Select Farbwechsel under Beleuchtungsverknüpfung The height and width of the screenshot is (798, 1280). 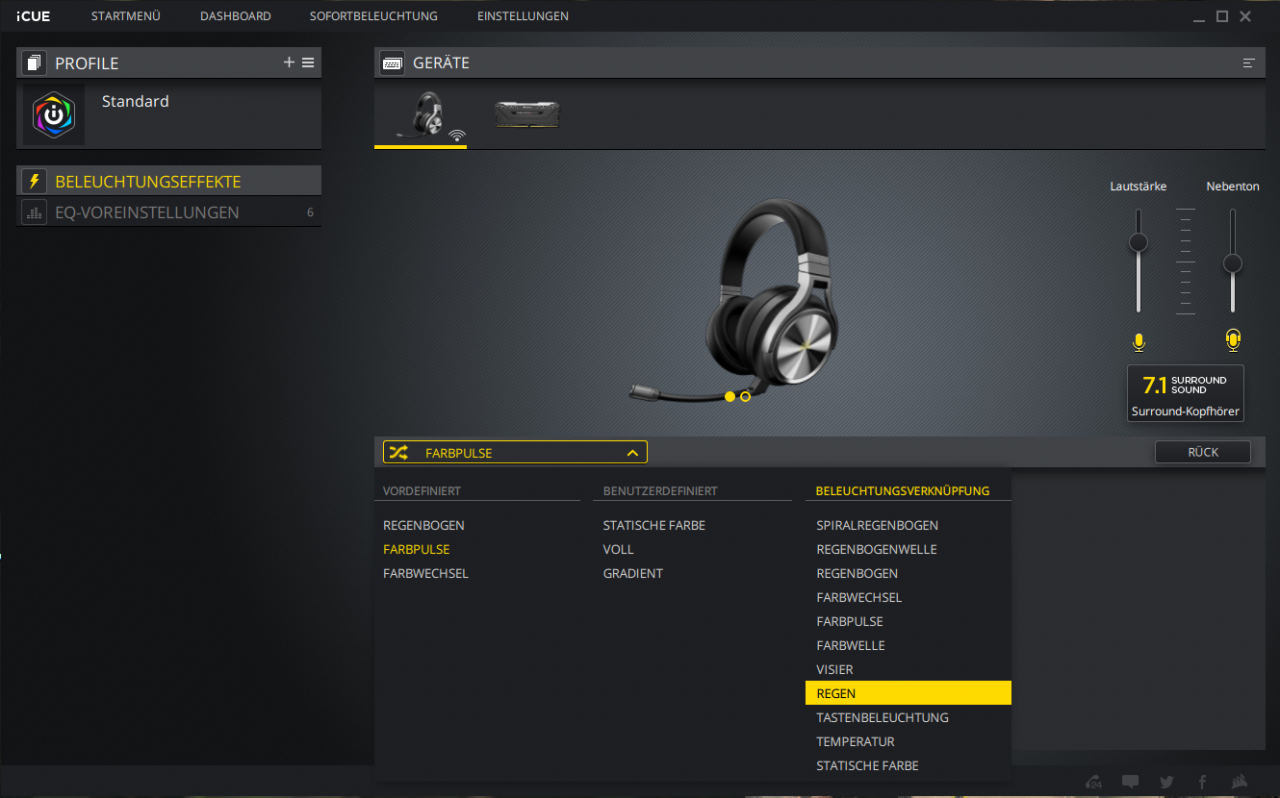pyautogui.click(x=859, y=597)
